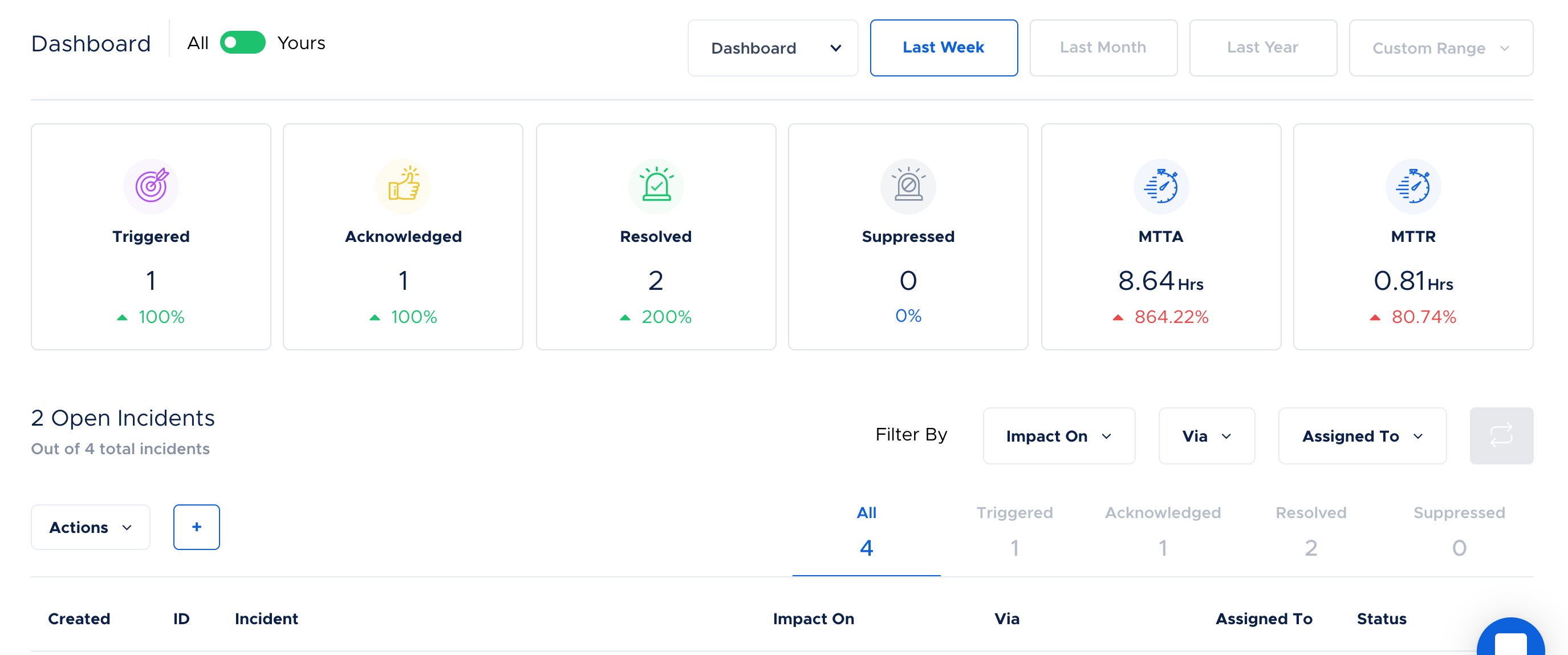Switch to the Resolved incidents tab

point(1310,530)
